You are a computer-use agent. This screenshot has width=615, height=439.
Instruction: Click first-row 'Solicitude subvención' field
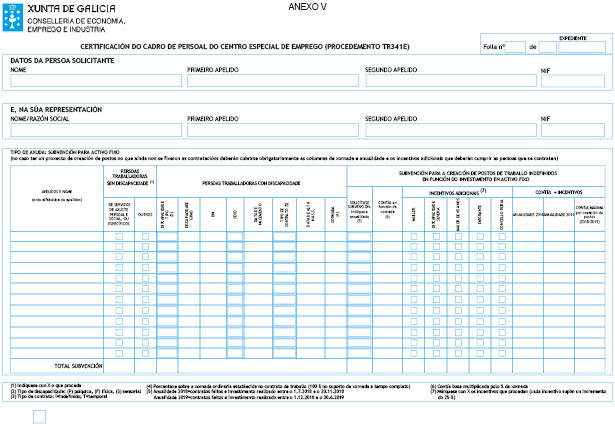click(359, 237)
